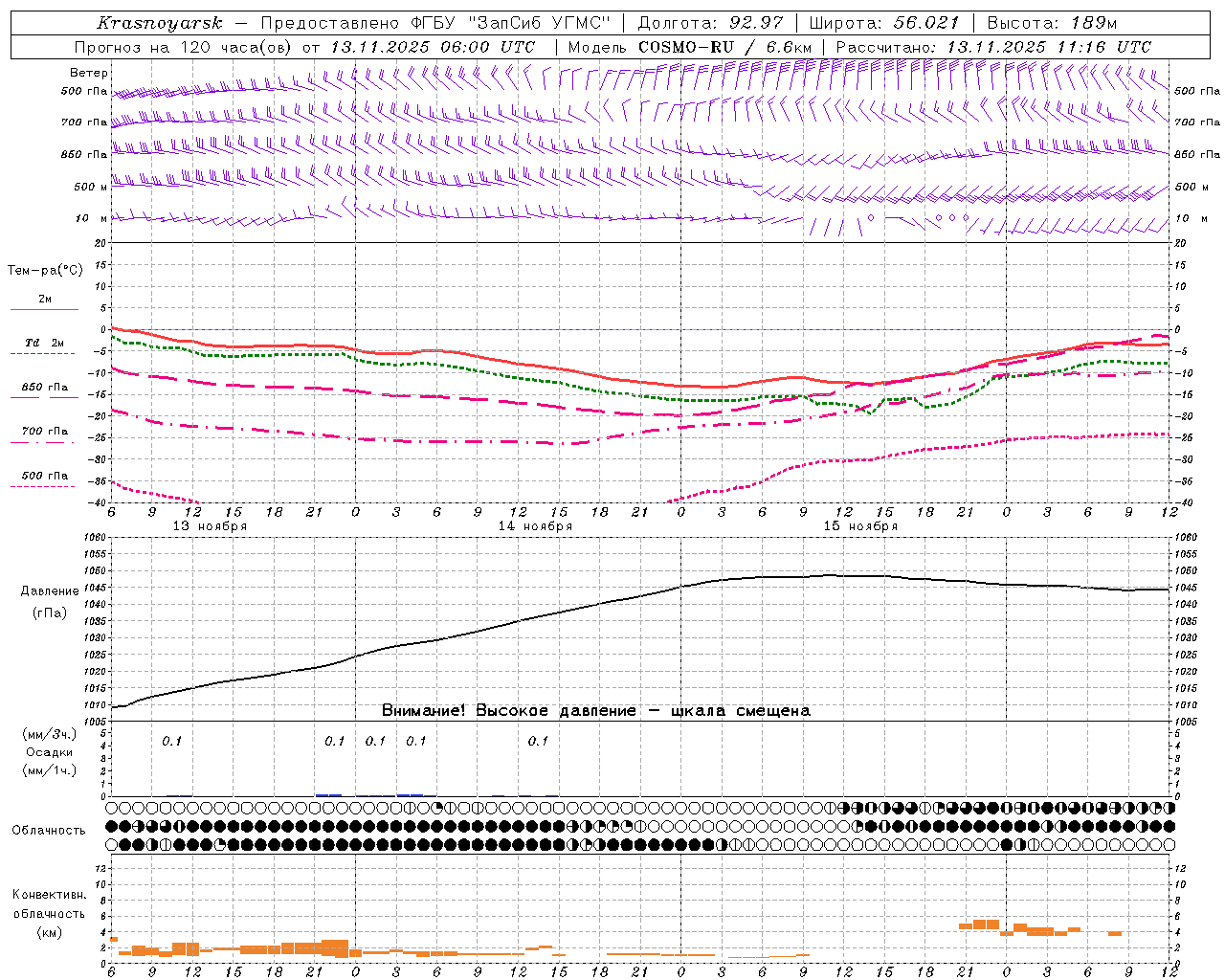1225x980 pixels.
Task: Click the '10 м' wind level label on left
Action: tap(91, 219)
